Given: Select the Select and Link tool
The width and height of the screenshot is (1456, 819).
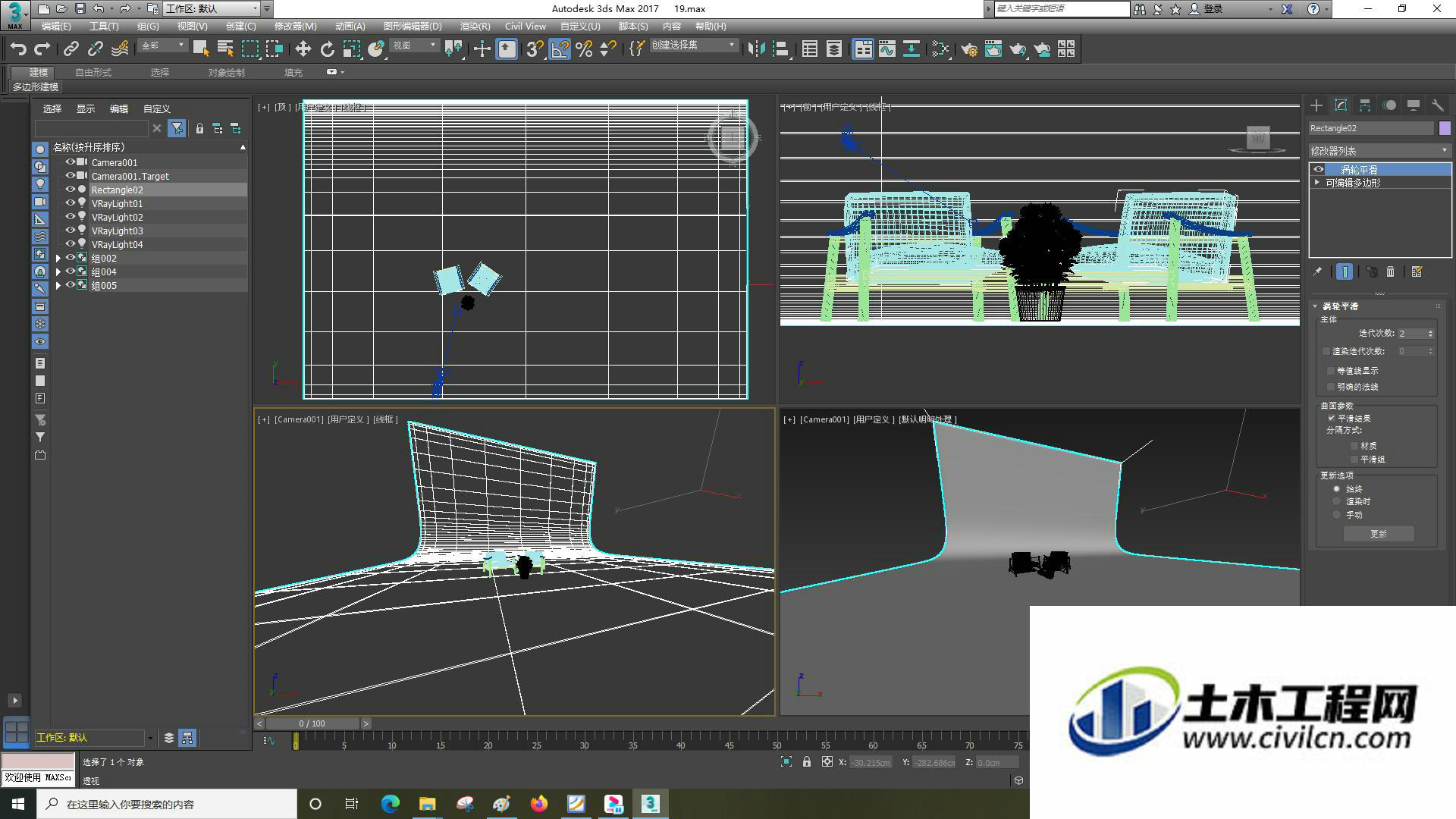Looking at the screenshot, I should tap(71, 49).
